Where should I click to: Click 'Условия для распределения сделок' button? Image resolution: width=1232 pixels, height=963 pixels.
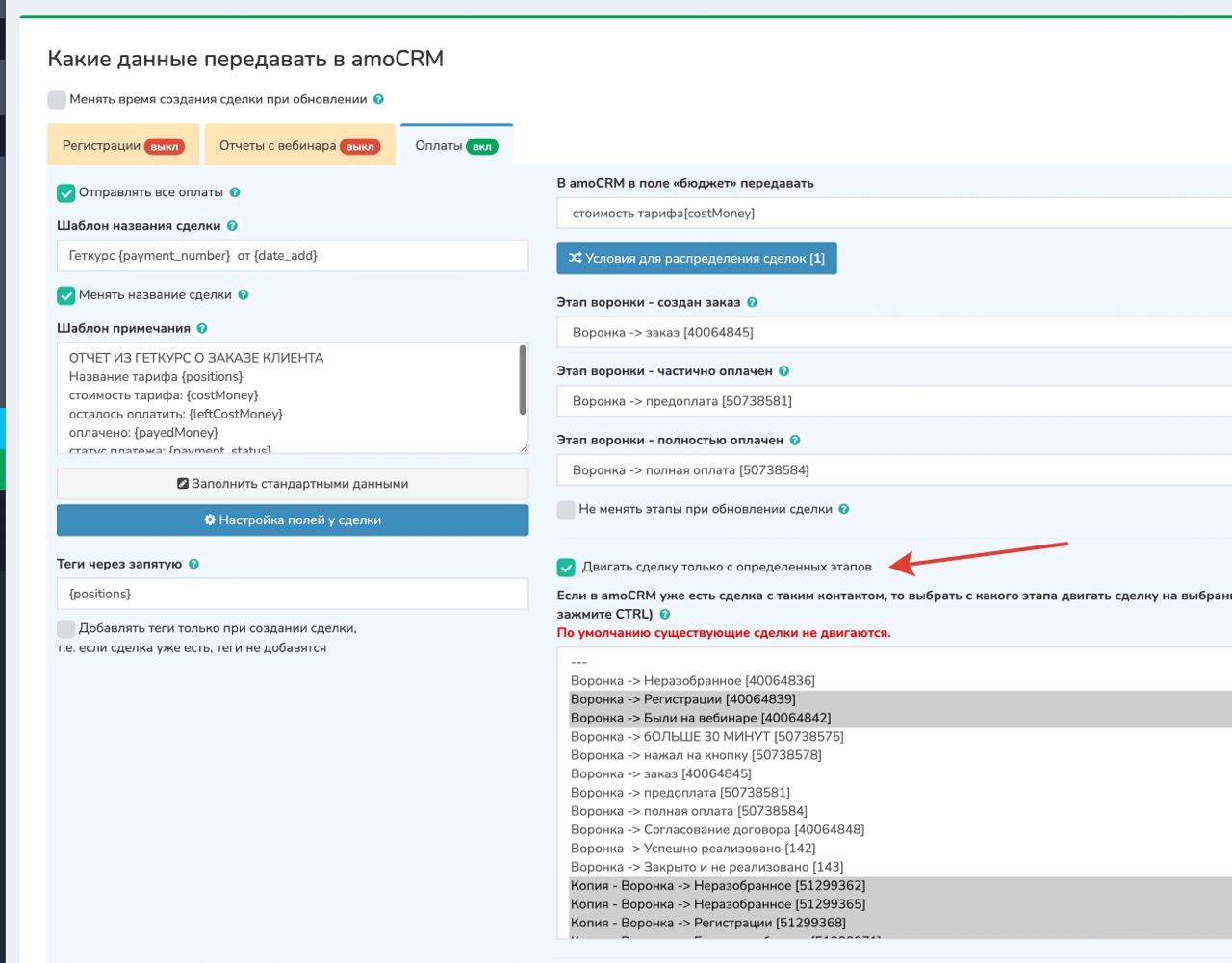pyautogui.click(x=697, y=259)
